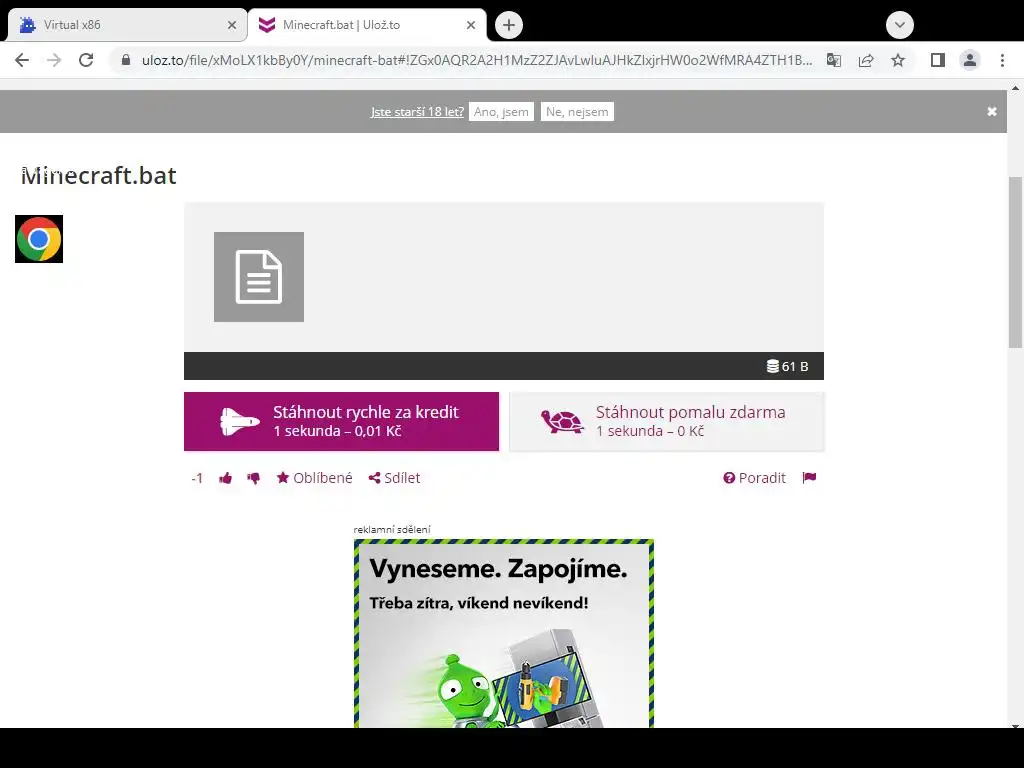1024x768 pixels.
Task: Click the scrollbar up arrow
Action: click(x=1016, y=88)
